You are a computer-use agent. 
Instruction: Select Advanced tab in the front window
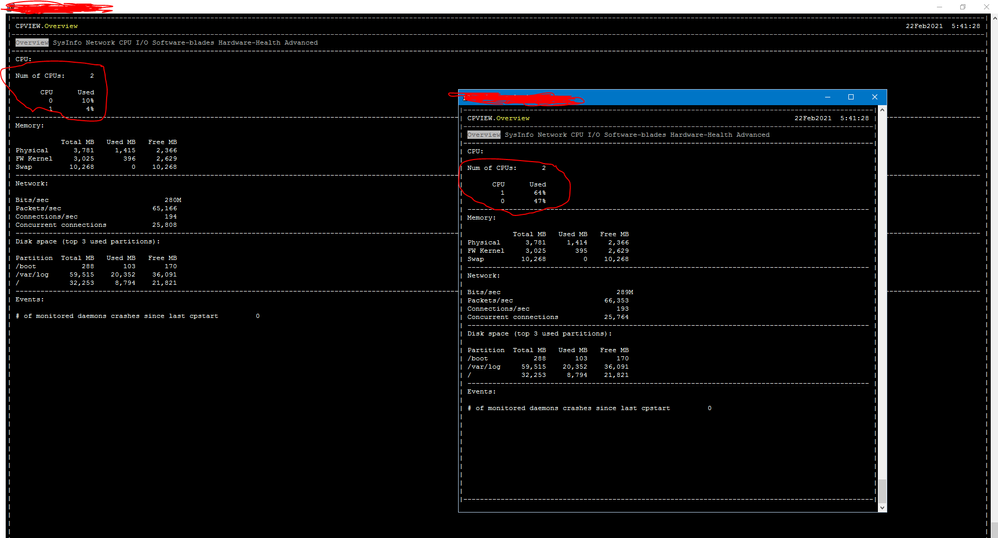coord(754,134)
